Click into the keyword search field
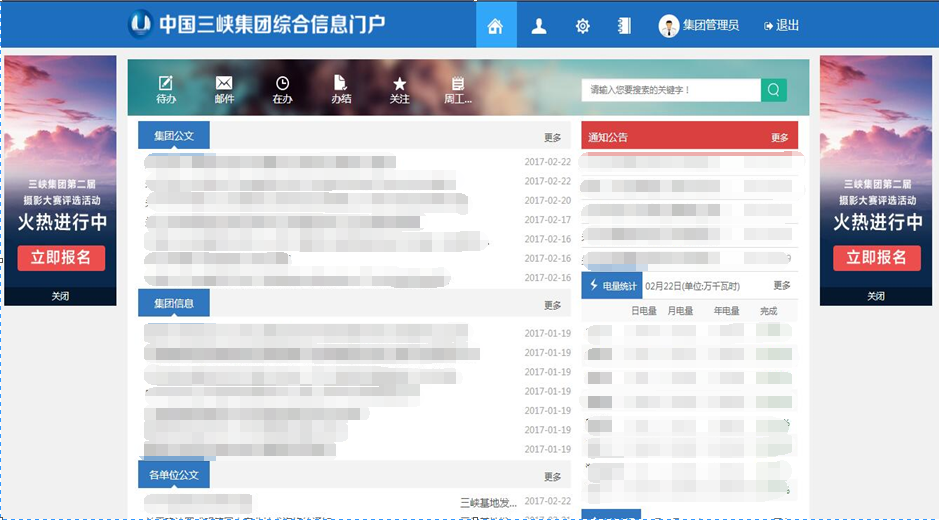The image size is (939, 520). pyautogui.click(x=670, y=90)
